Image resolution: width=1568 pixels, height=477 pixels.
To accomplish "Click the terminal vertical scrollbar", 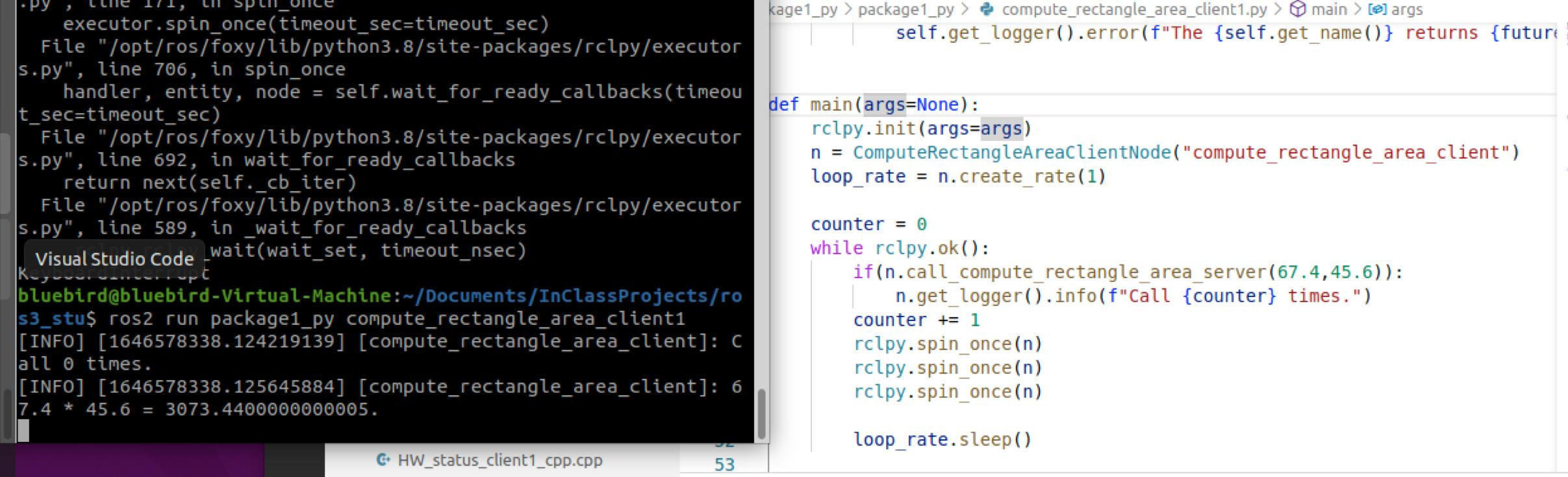I will (761, 413).
